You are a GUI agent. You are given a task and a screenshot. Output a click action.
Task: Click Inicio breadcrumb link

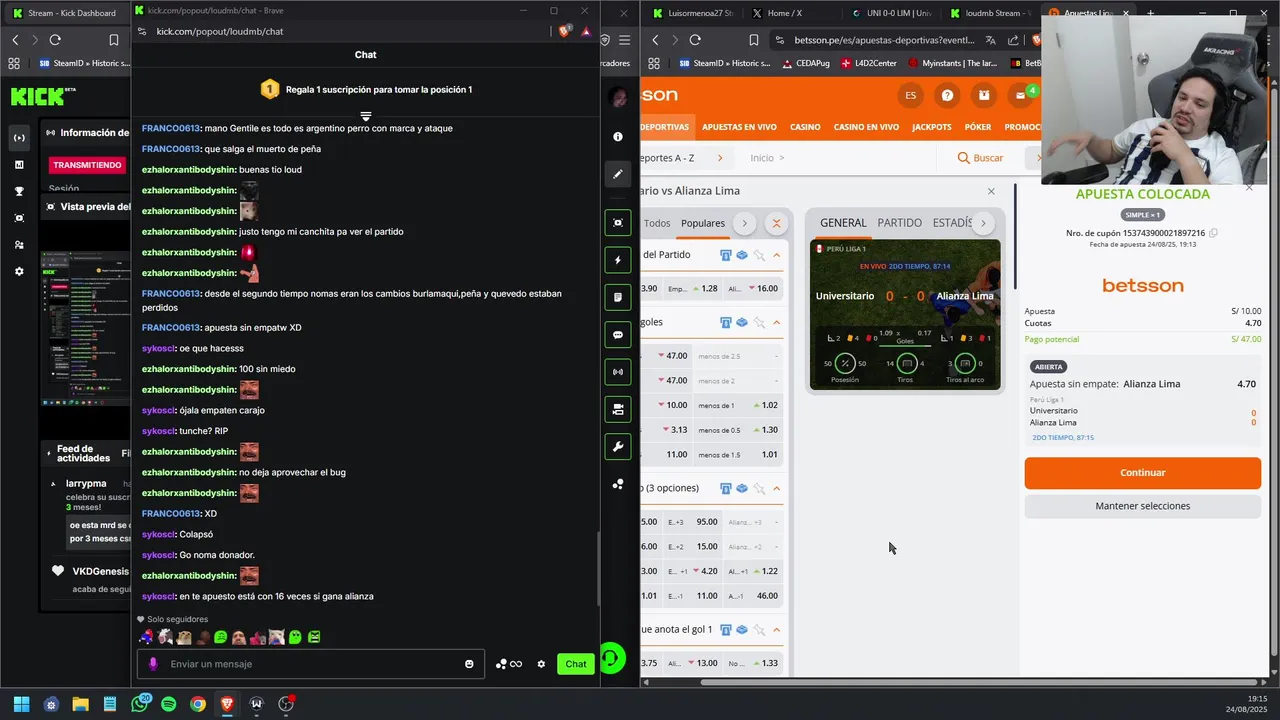(762, 158)
